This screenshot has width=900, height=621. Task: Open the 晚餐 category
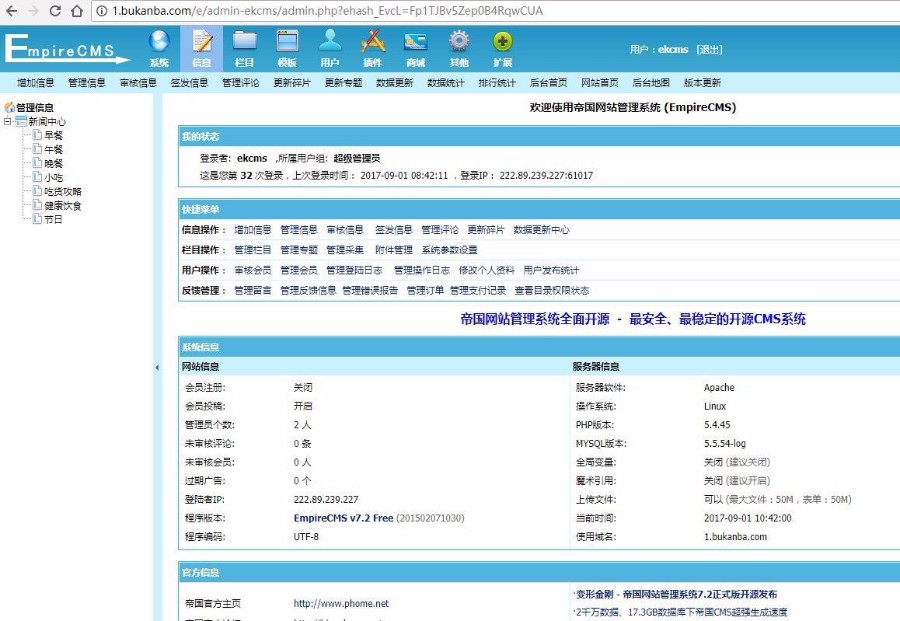pyautogui.click(x=53, y=164)
